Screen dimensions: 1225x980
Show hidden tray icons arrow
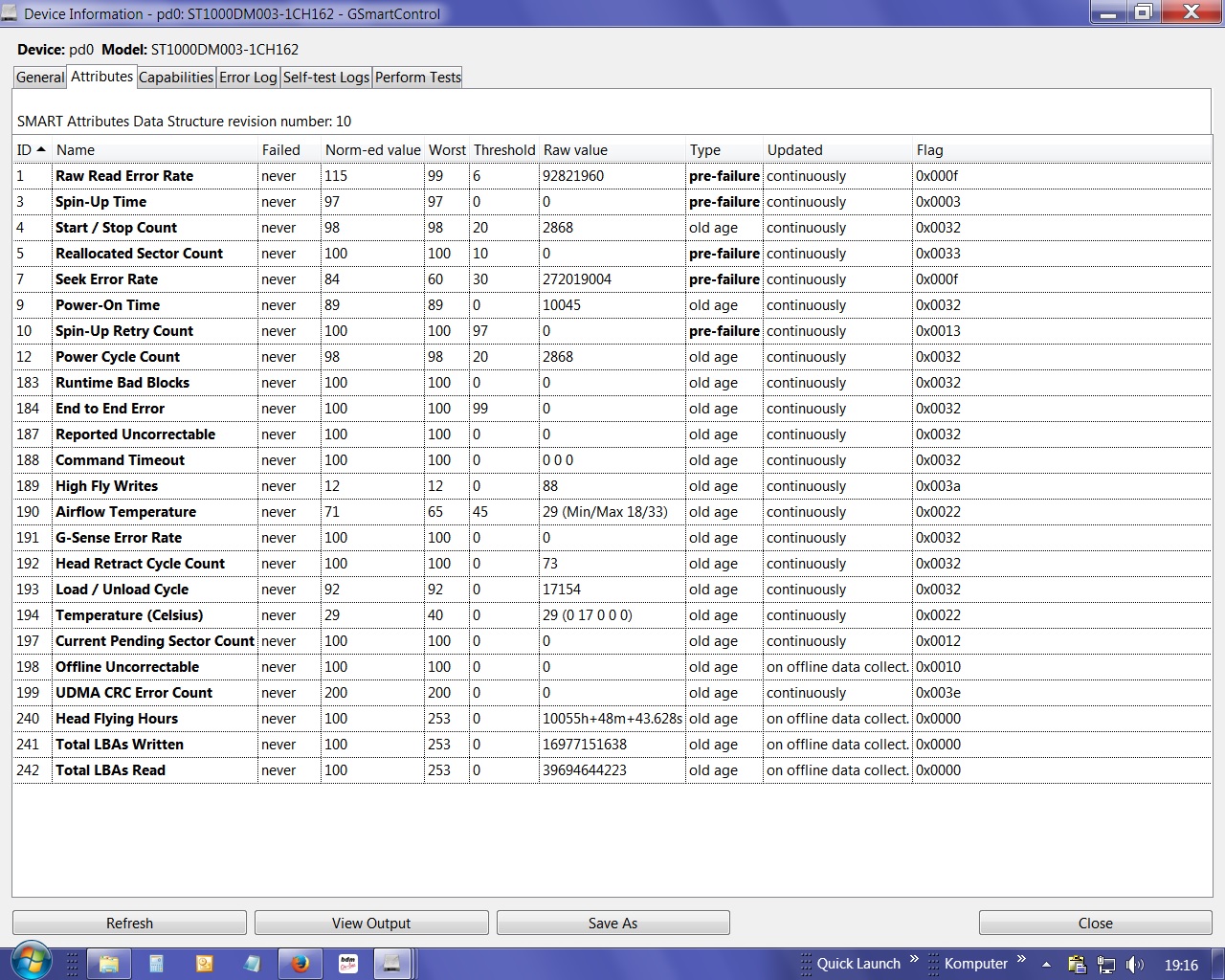tap(1046, 965)
